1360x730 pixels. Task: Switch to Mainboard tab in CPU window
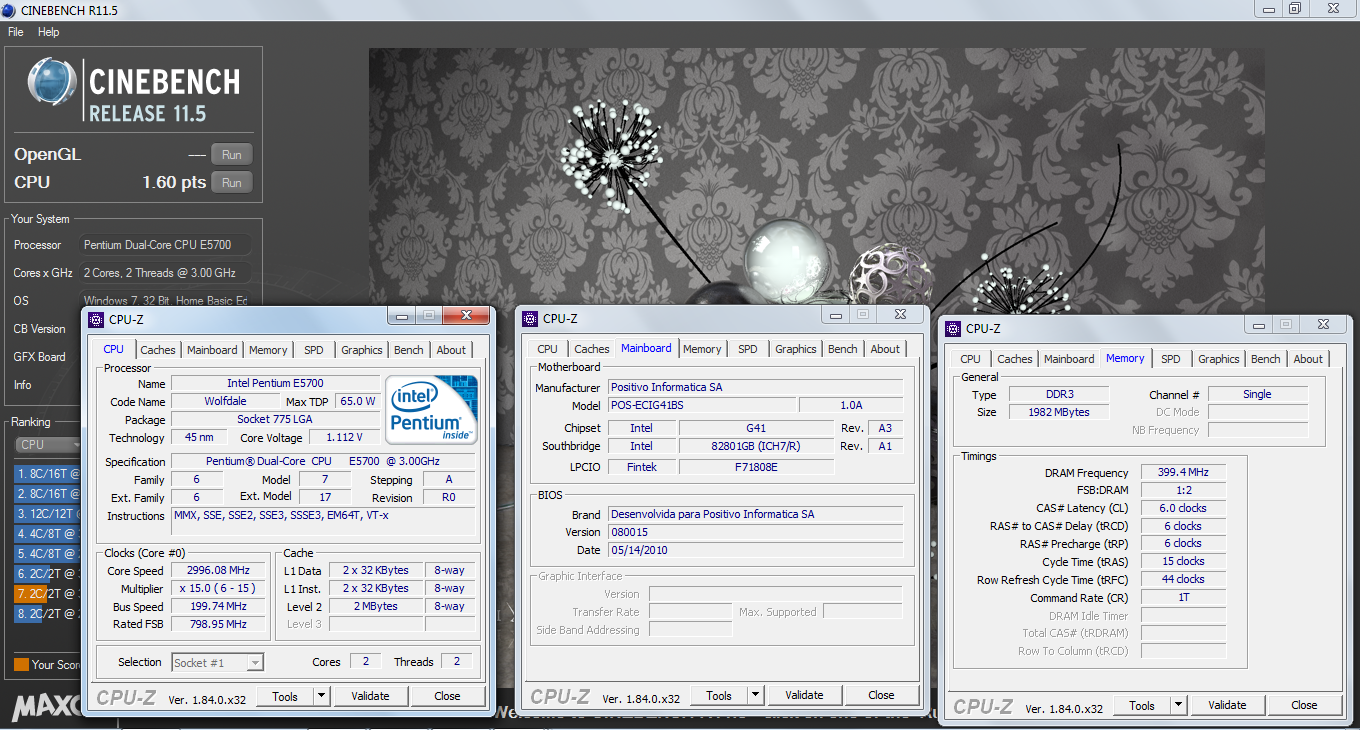point(213,350)
